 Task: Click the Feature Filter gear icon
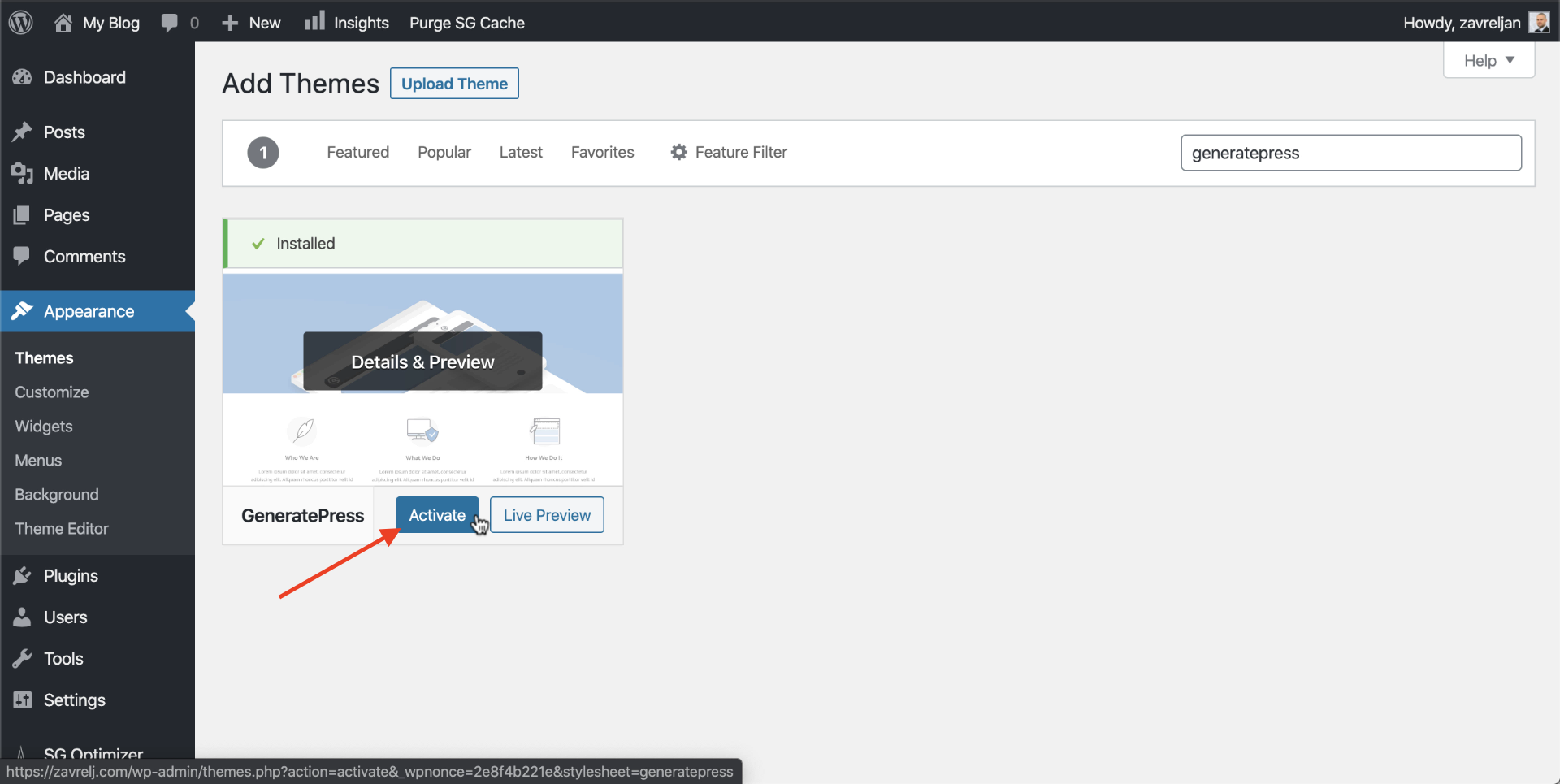click(679, 152)
